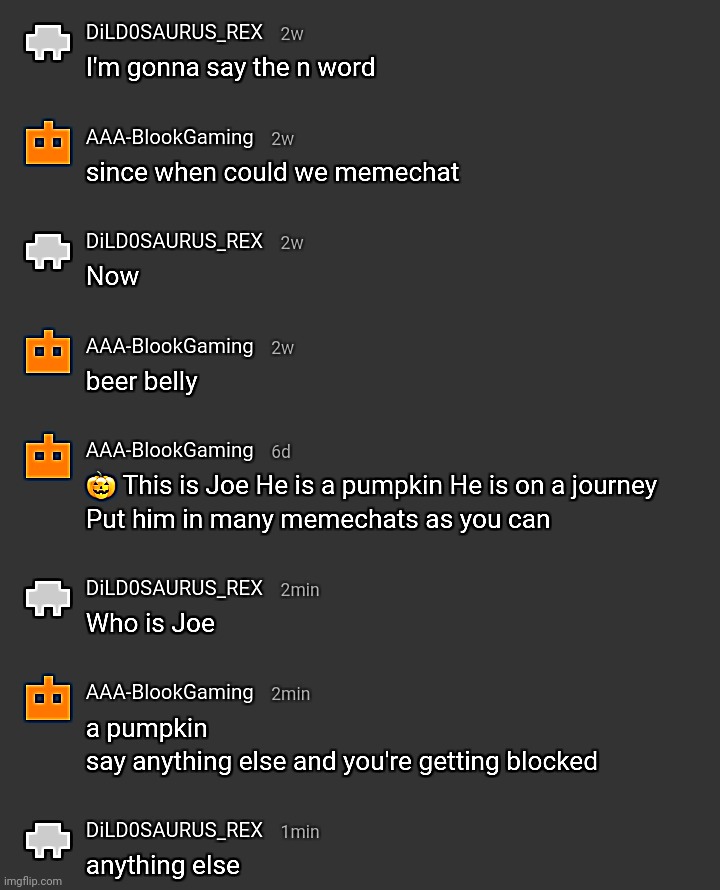Click the imgflip.com watermark link
Viewport: 720px width, 890px height.
[x=32, y=881]
